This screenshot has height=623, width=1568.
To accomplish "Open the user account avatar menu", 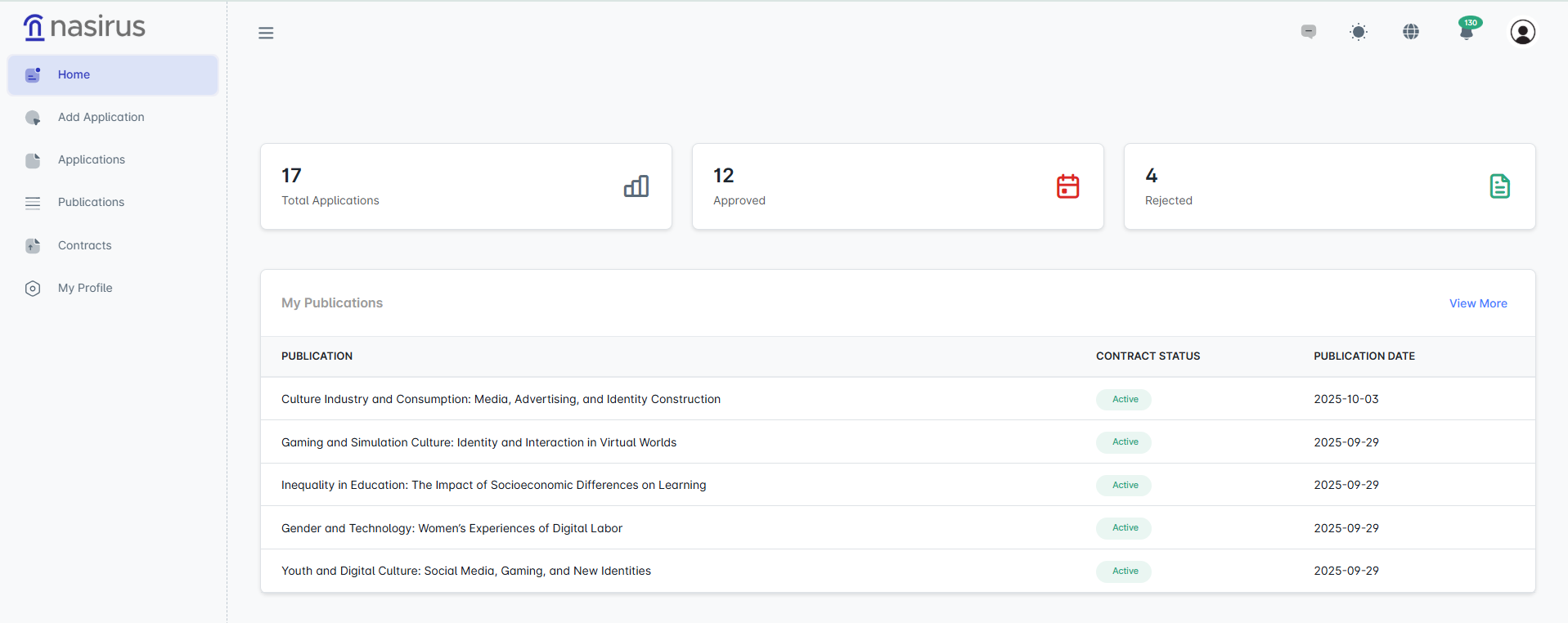I will click(x=1522, y=32).
